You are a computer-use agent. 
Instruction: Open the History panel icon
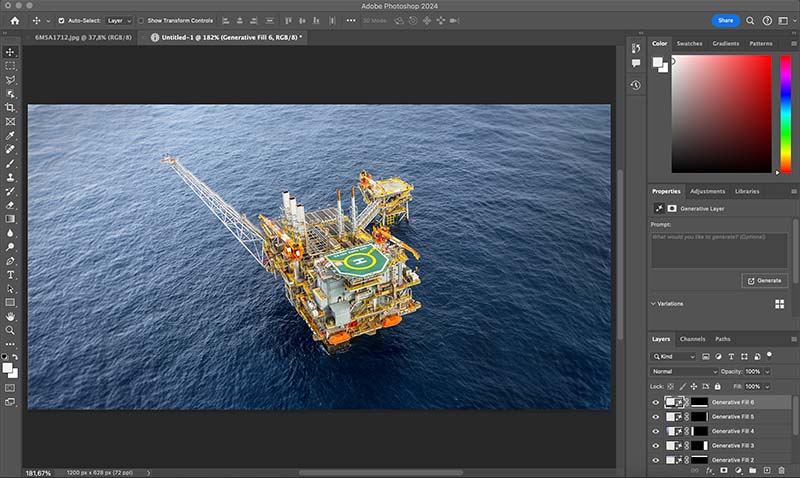pyautogui.click(x=636, y=85)
